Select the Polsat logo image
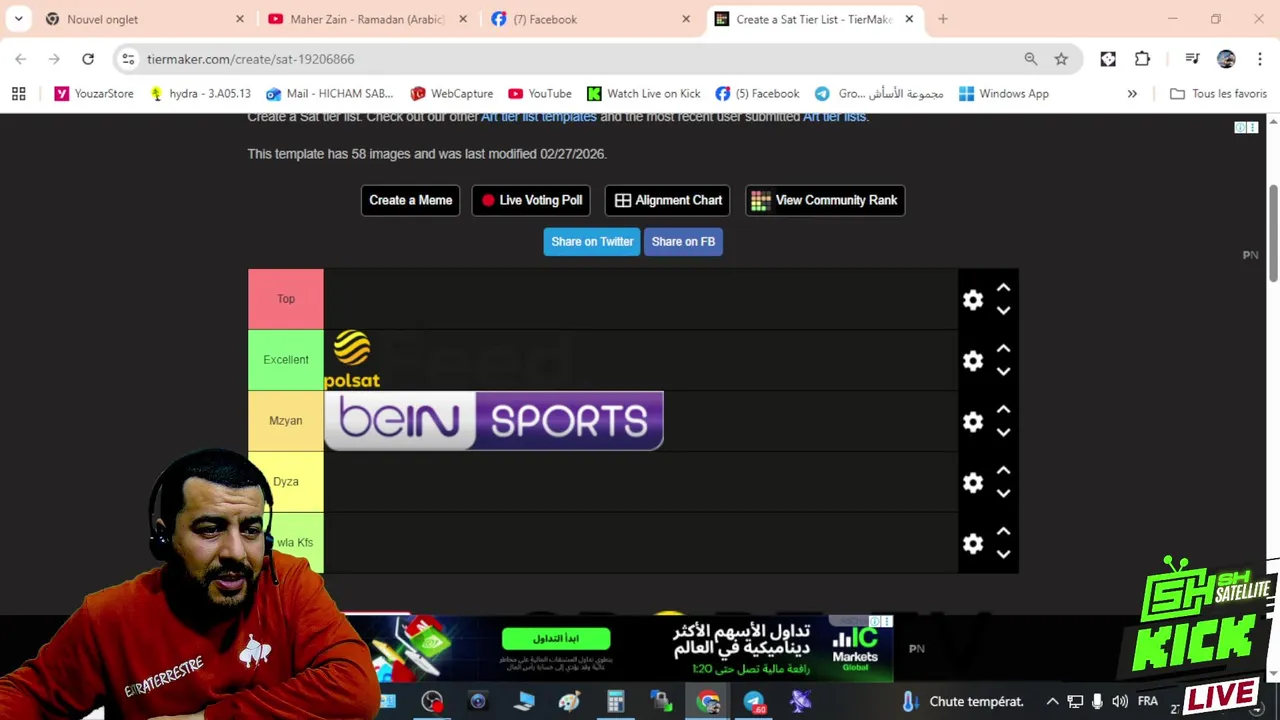1280x720 pixels. [352, 360]
